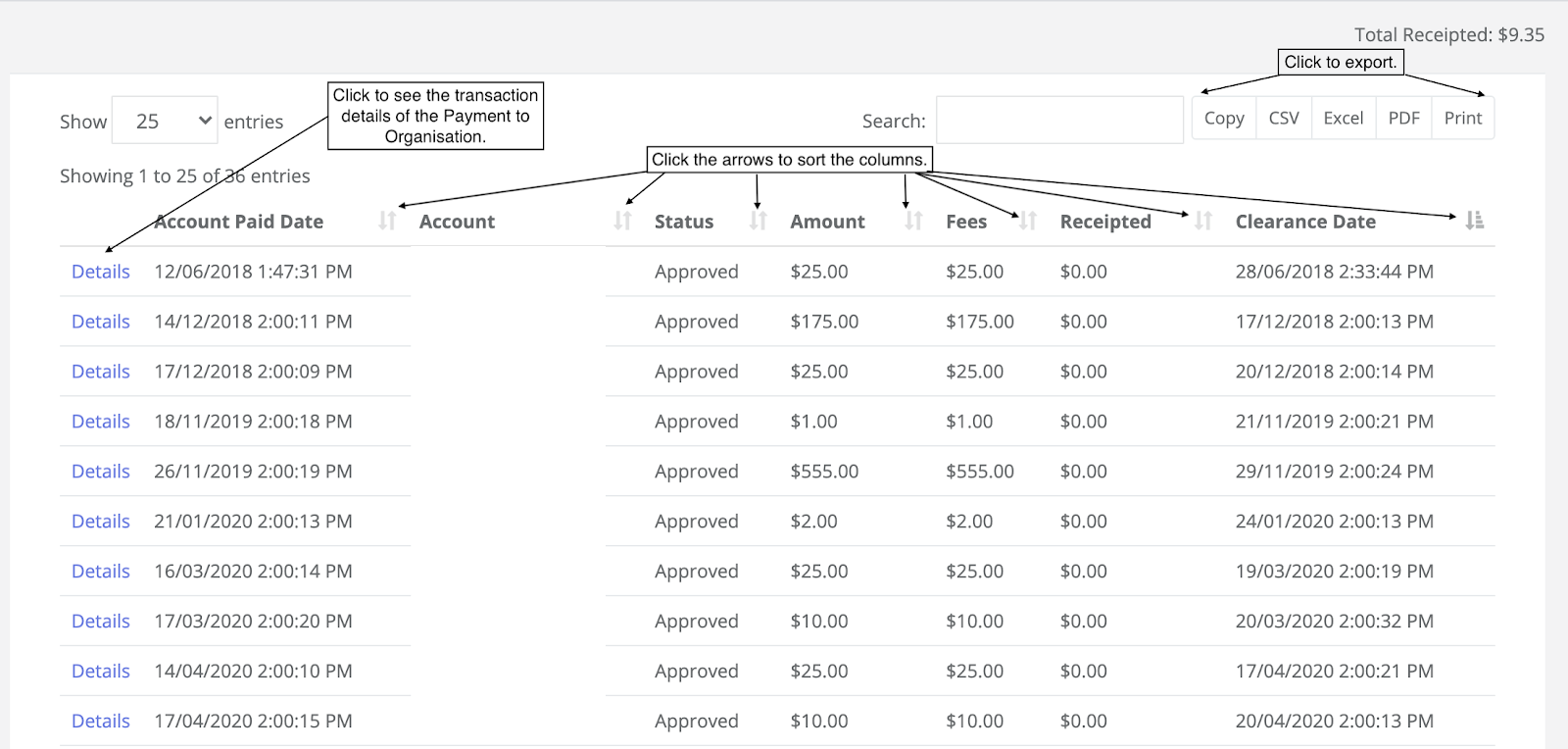View Details of 14/04/2020 2:00:10 PM payment
The image size is (1568, 749).
(x=101, y=672)
